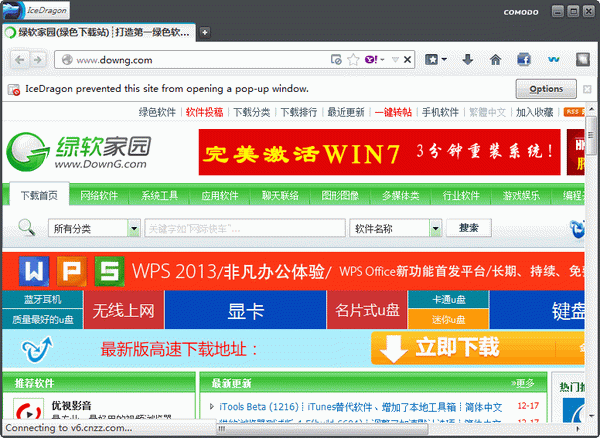This screenshot has width=600, height=438.
Task: Click the blocked pop-up notification icon
Action: tap(14, 90)
